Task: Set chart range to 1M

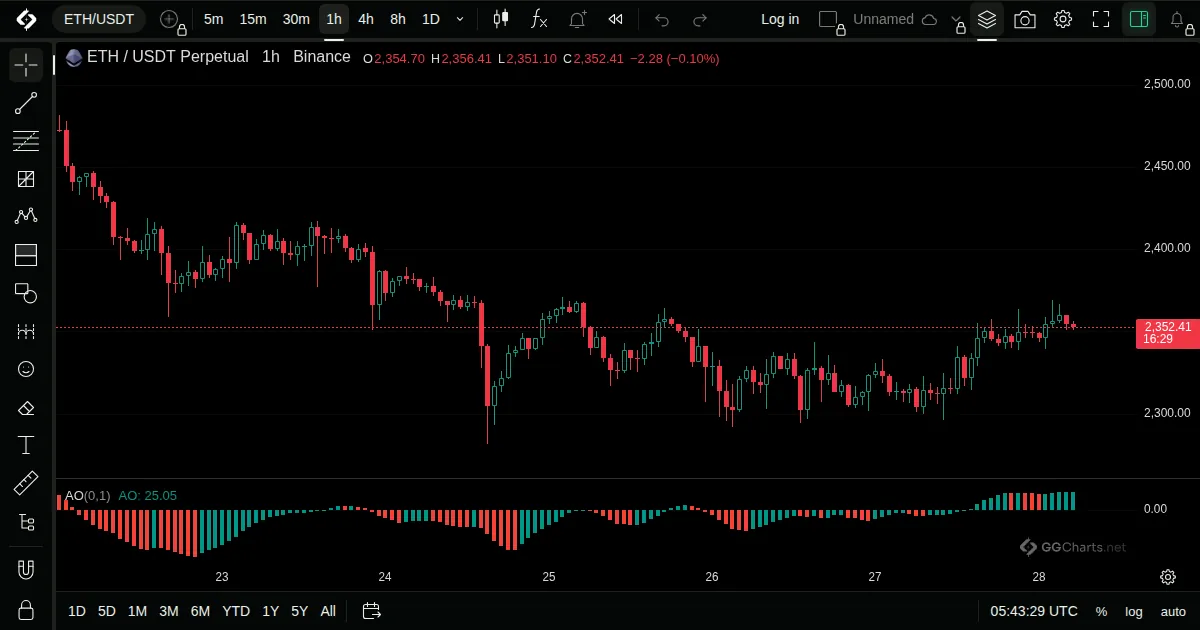Action: coord(138,611)
